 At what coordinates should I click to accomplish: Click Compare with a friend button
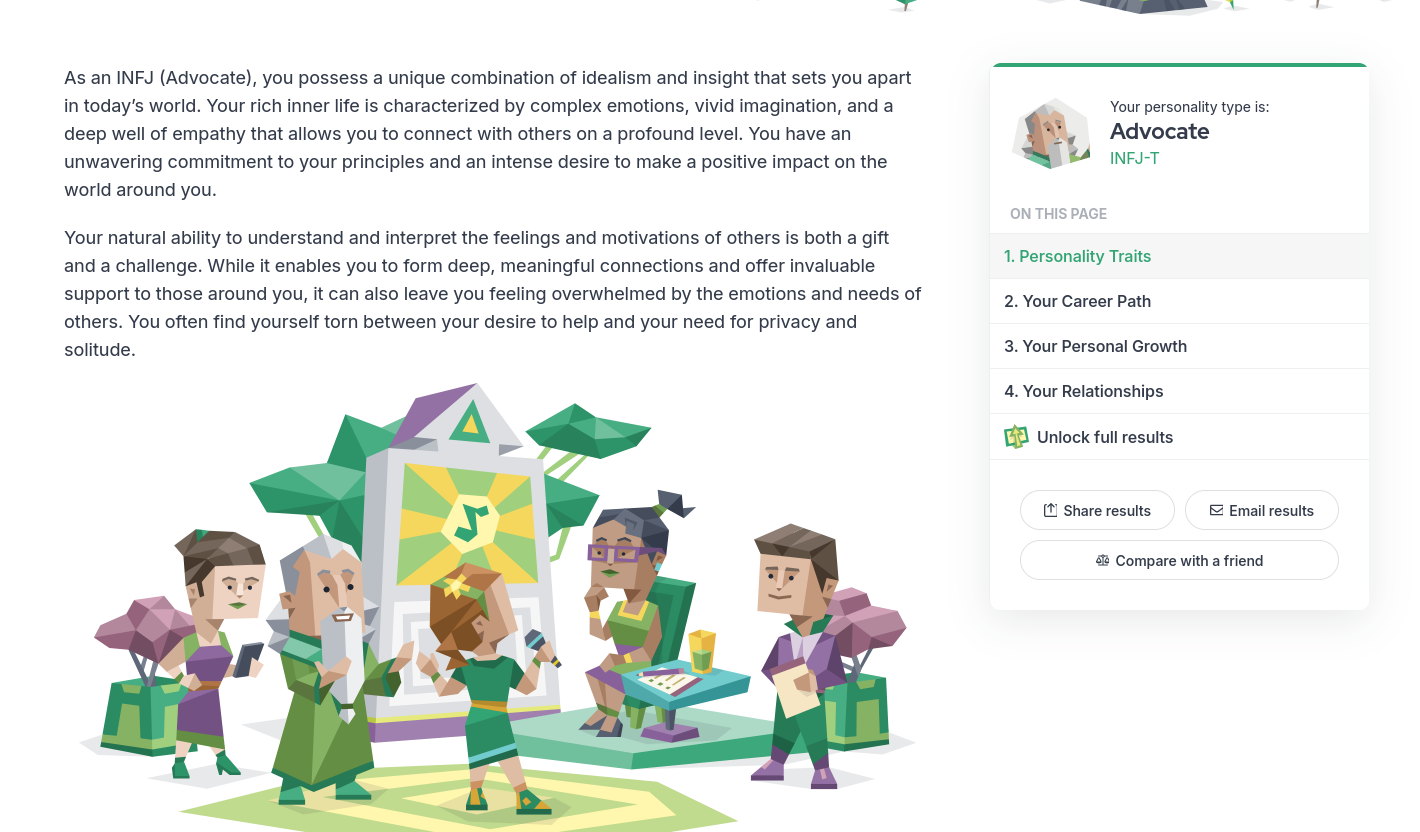[1179, 560]
